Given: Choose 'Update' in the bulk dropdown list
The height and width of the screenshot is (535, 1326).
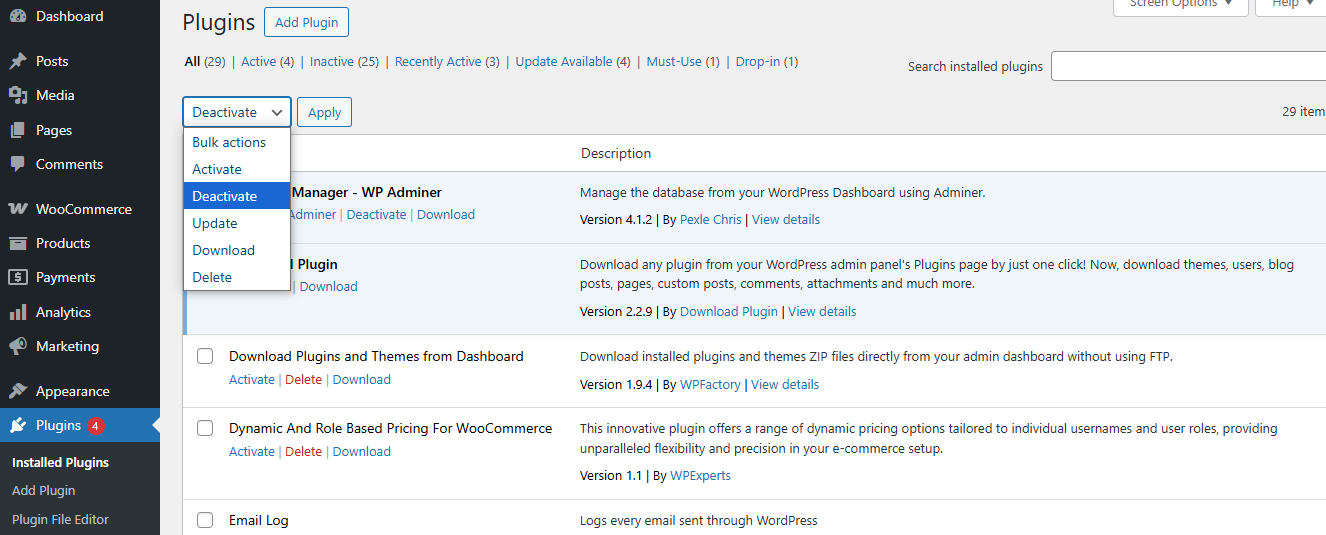Looking at the screenshot, I should tap(237, 223).
